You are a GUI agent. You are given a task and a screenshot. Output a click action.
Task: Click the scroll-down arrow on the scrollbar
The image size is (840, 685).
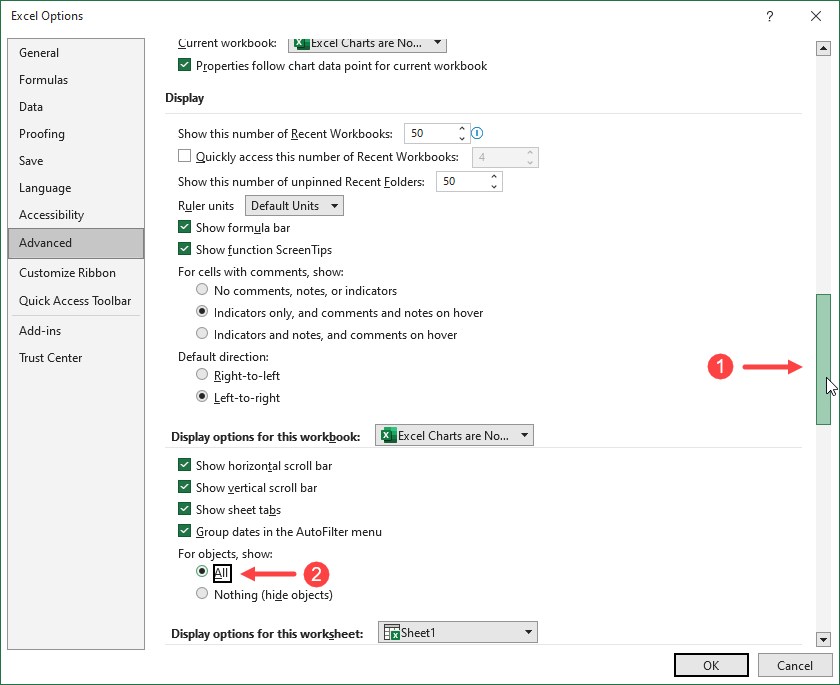pos(823,640)
